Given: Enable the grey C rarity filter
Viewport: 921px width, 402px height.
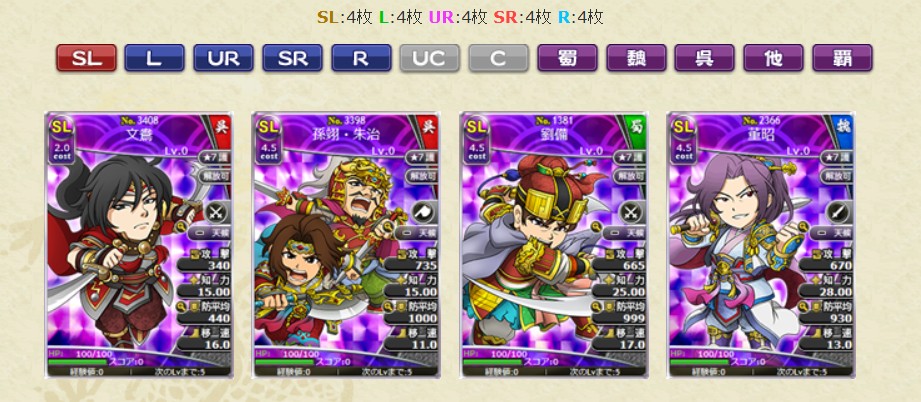Looking at the screenshot, I should coord(499,58).
